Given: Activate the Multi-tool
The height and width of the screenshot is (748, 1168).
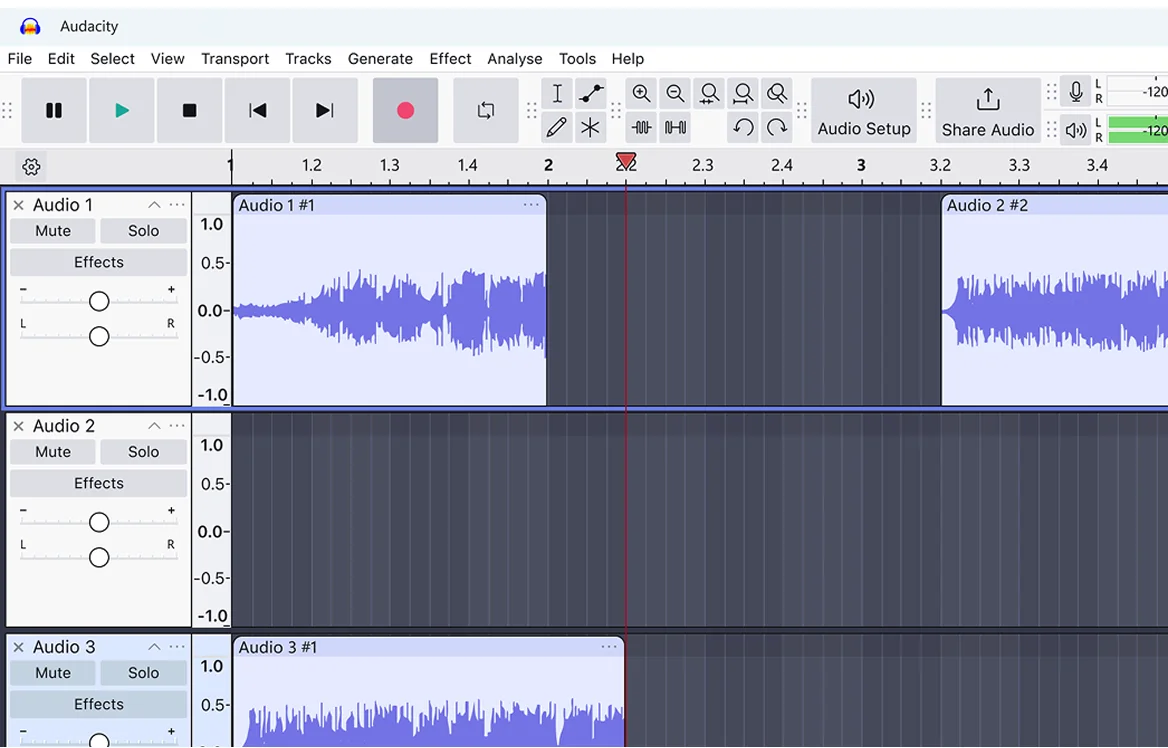Looking at the screenshot, I should click(591, 127).
